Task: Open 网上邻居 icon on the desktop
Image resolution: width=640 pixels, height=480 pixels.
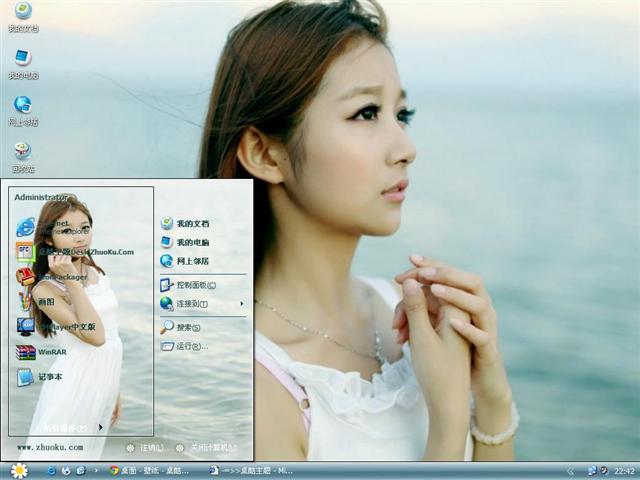Action: 23,110
